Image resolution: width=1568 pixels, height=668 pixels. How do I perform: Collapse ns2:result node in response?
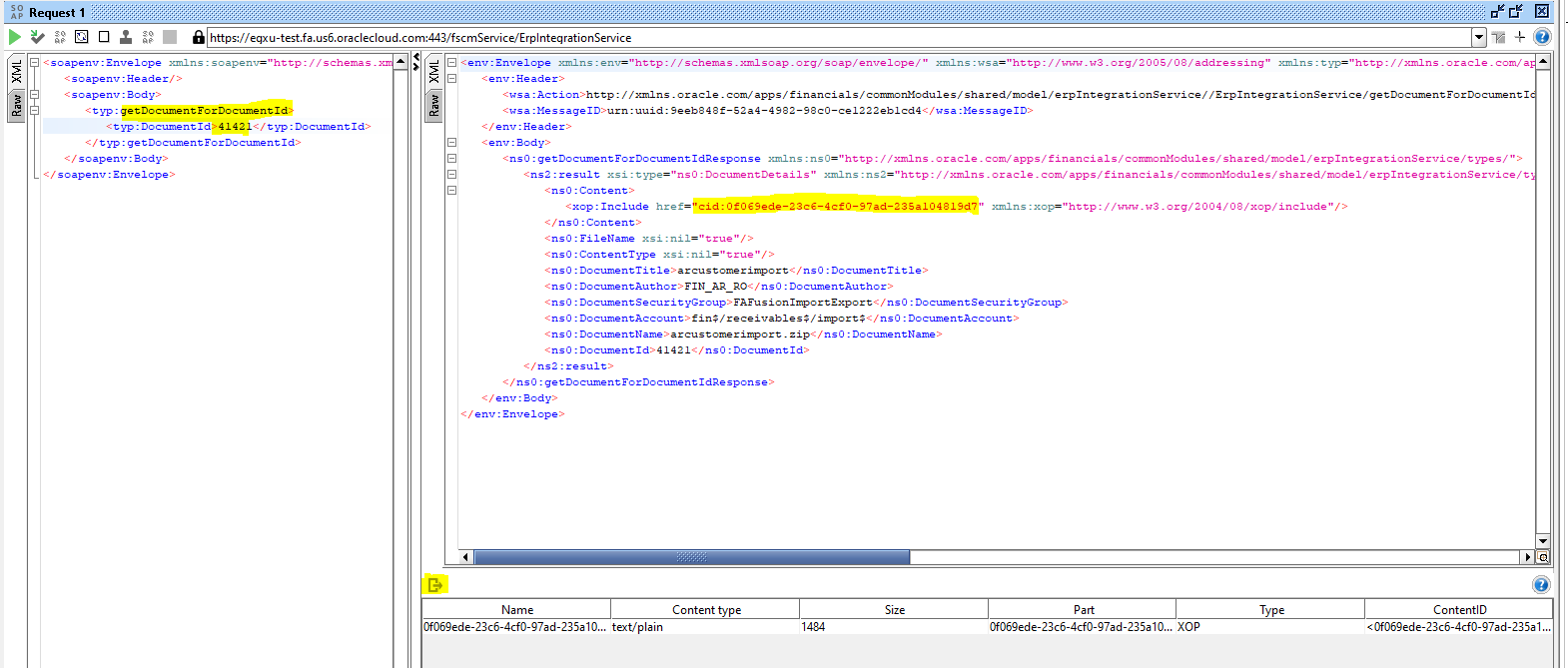(x=451, y=175)
